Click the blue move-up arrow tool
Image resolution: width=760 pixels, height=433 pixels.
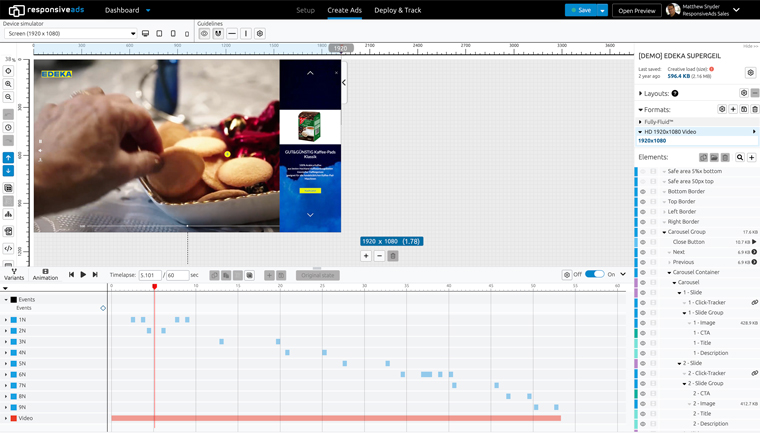(8, 158)
